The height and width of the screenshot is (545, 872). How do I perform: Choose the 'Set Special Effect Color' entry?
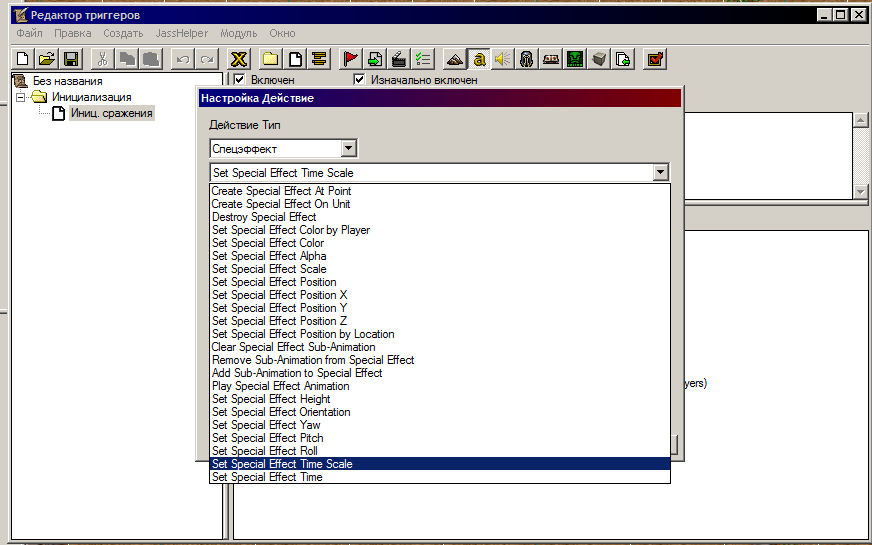coord(440,242)
